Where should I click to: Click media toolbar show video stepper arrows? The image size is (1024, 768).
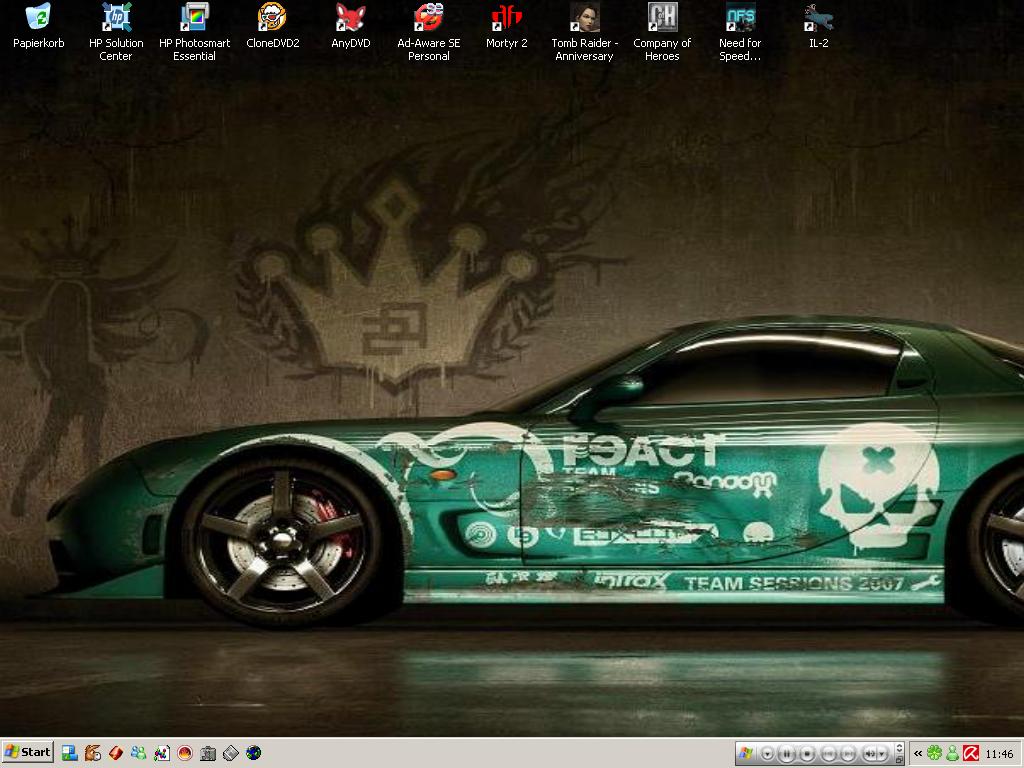point(899,748)
